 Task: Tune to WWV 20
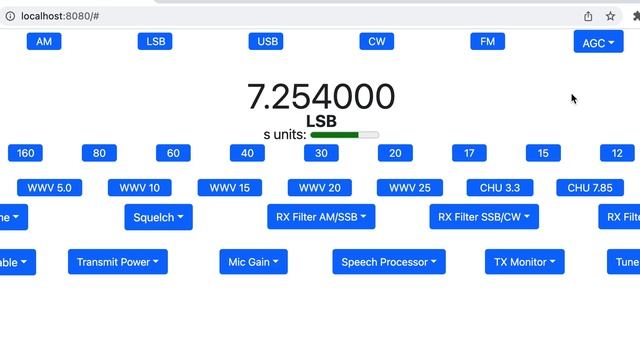point(320,188)
